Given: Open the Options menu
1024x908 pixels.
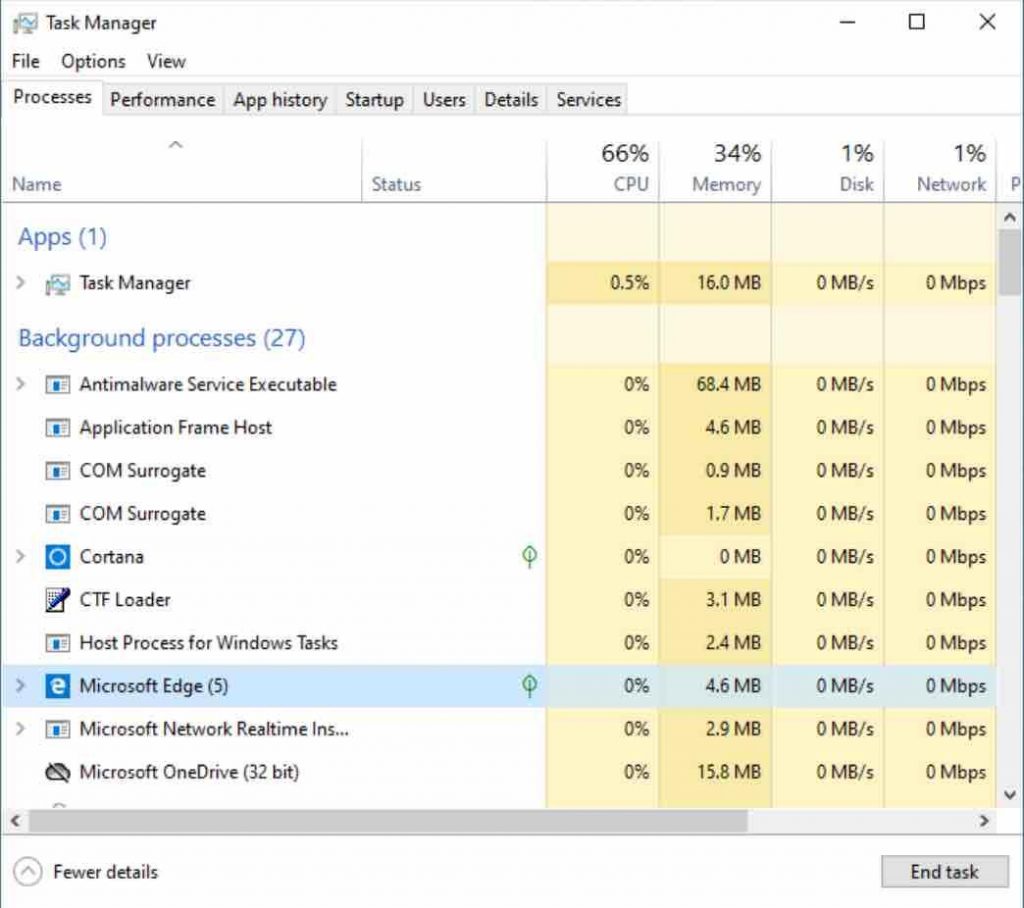Looking at the screenshot, I should (x=92, y=61).
